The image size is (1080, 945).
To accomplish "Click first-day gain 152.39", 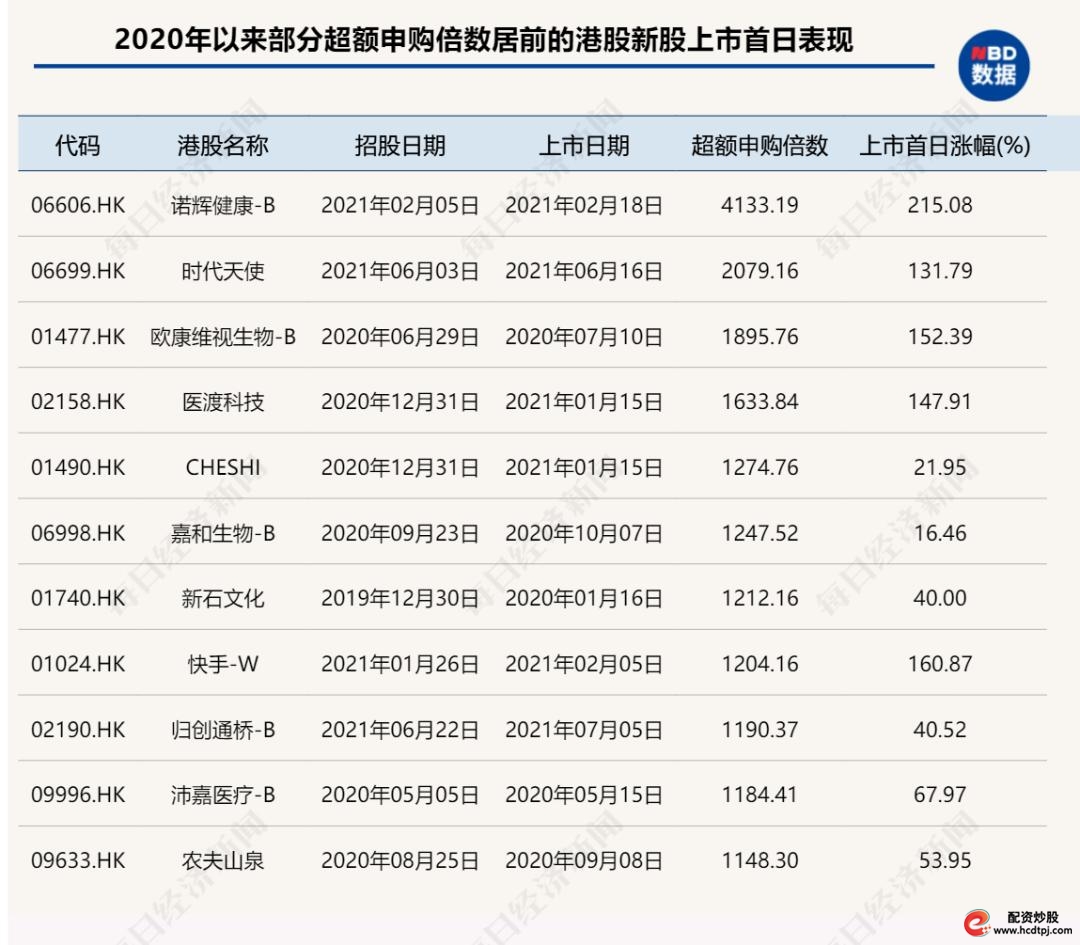I will pos(939,337).
